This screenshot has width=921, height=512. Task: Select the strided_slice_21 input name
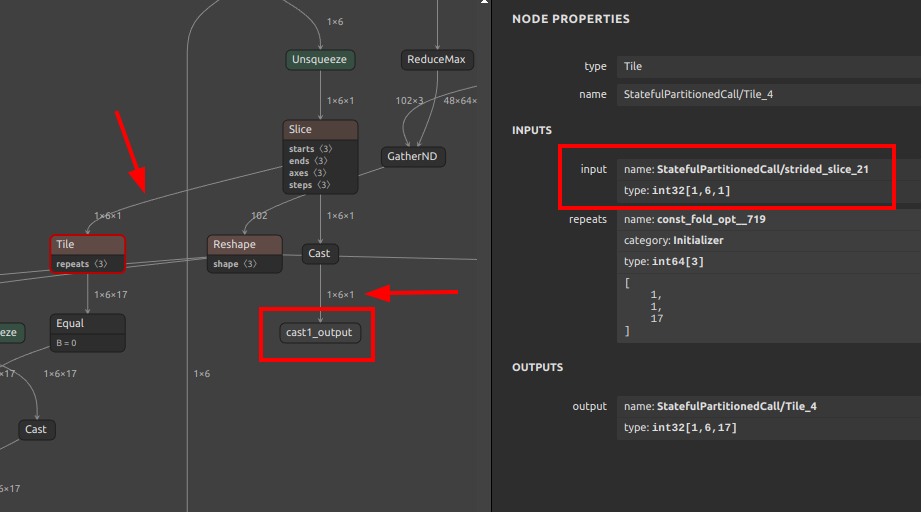click(762, 170)
